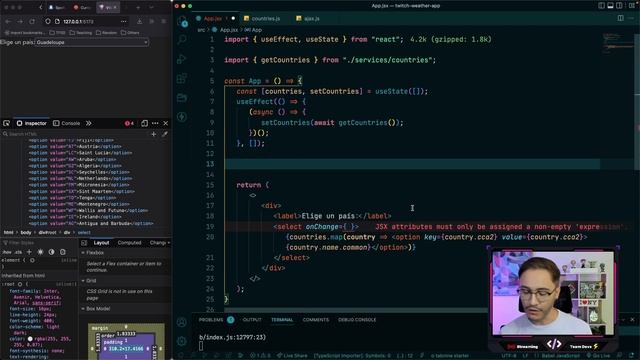
Task: Toggle the :hov pseudo-class panel
Action: 7,252
